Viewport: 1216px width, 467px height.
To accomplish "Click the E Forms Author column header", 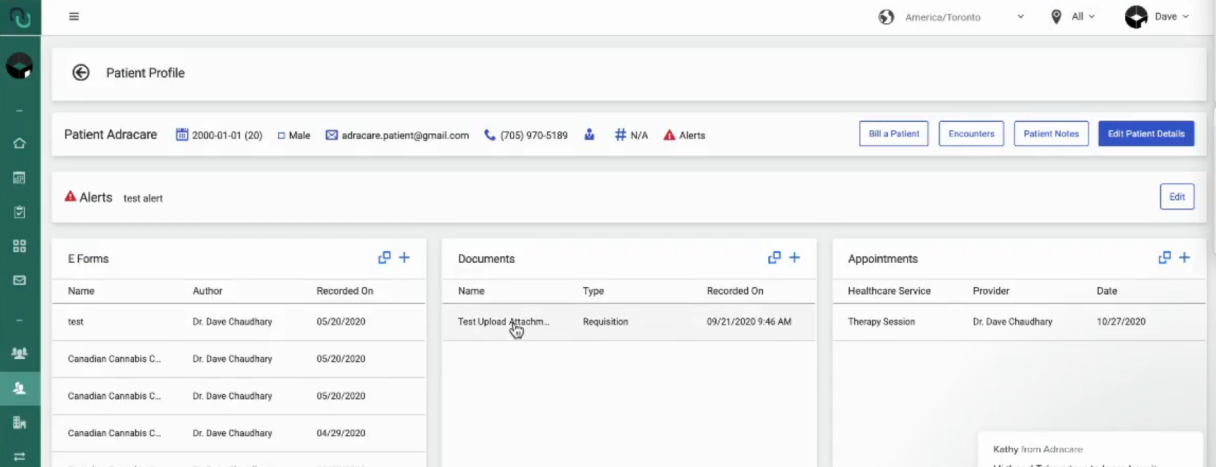I will [208, 291].
